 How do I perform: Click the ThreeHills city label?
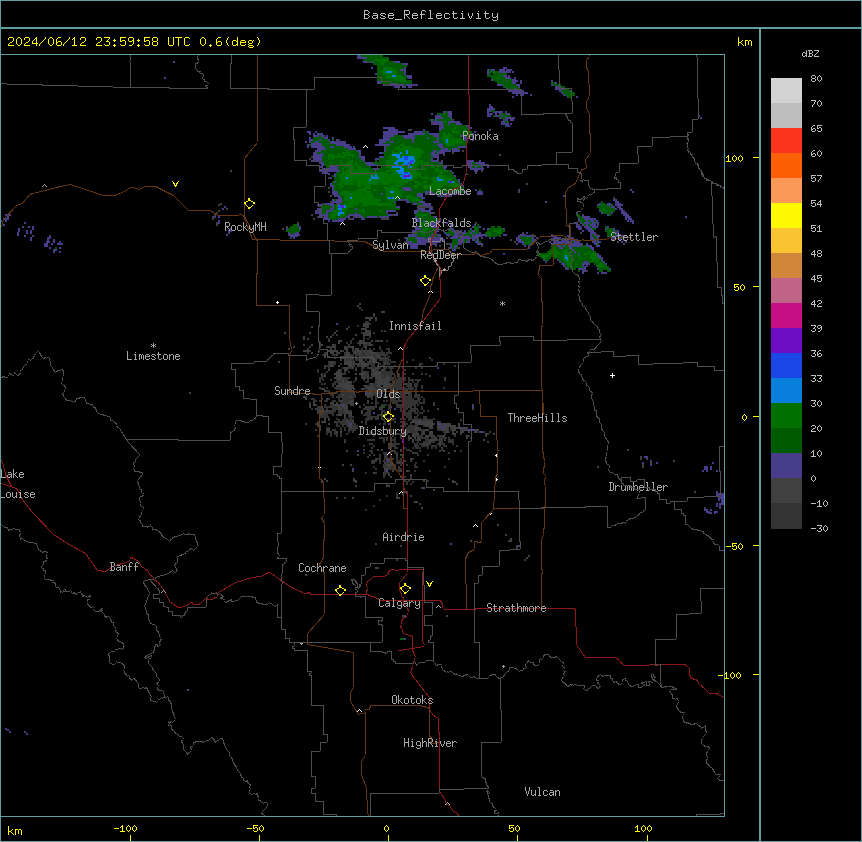click(537, 418)
